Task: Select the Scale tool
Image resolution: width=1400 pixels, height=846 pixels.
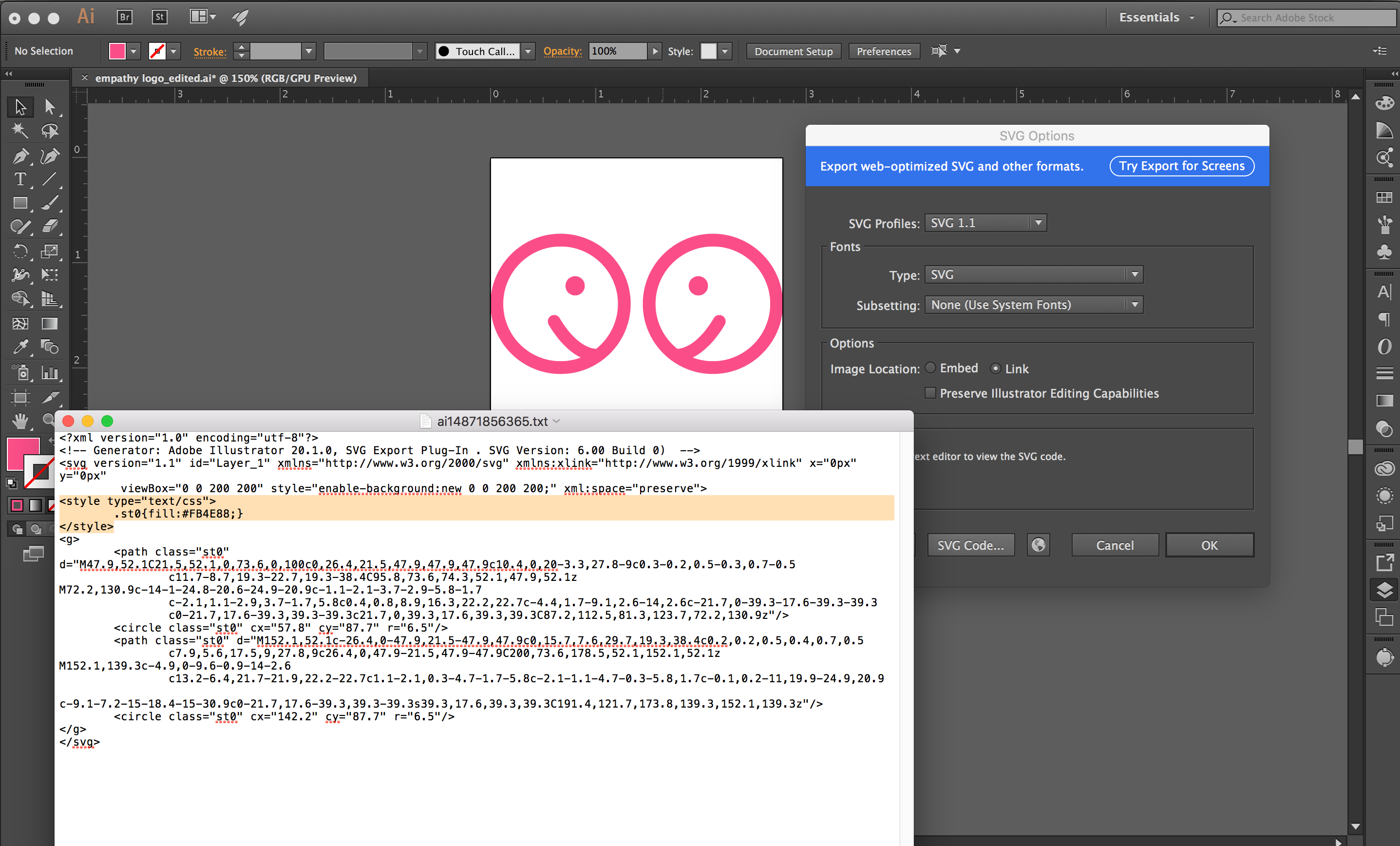Action: point(50,250)
